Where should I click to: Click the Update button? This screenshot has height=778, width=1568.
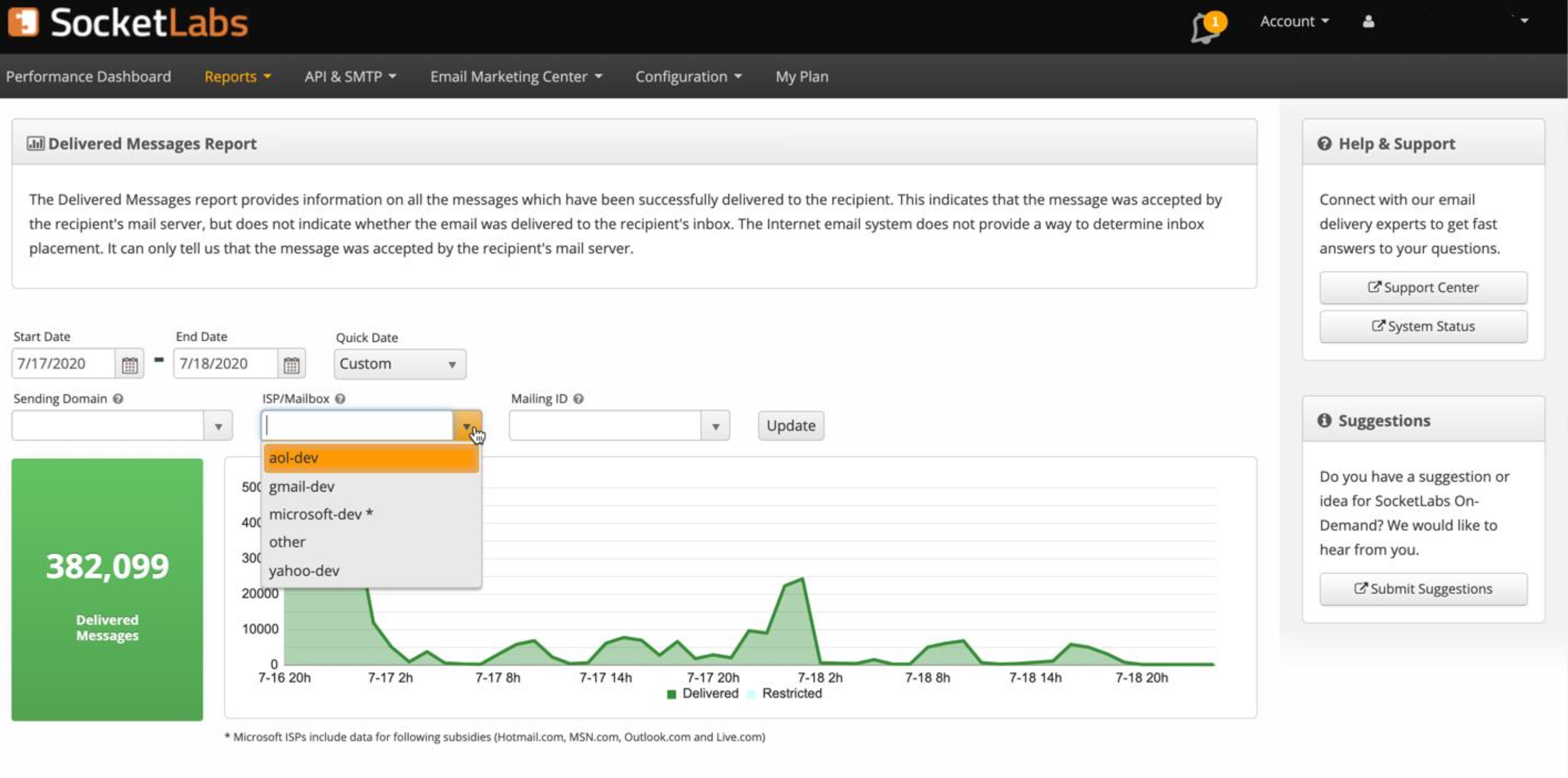tap(791, 426)
